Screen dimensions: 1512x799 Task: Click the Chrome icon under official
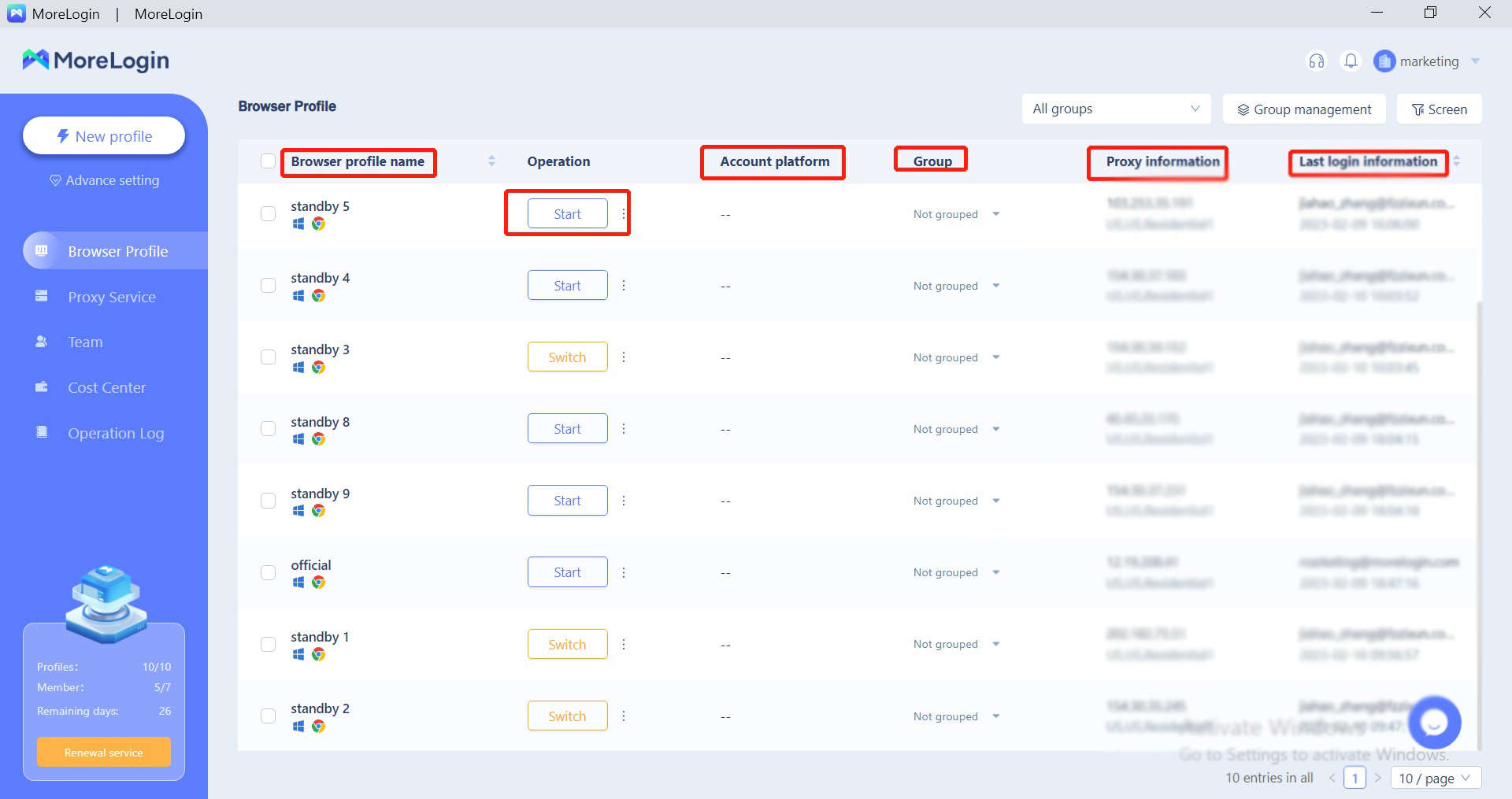pyautogui.click(x=318, y=583)
